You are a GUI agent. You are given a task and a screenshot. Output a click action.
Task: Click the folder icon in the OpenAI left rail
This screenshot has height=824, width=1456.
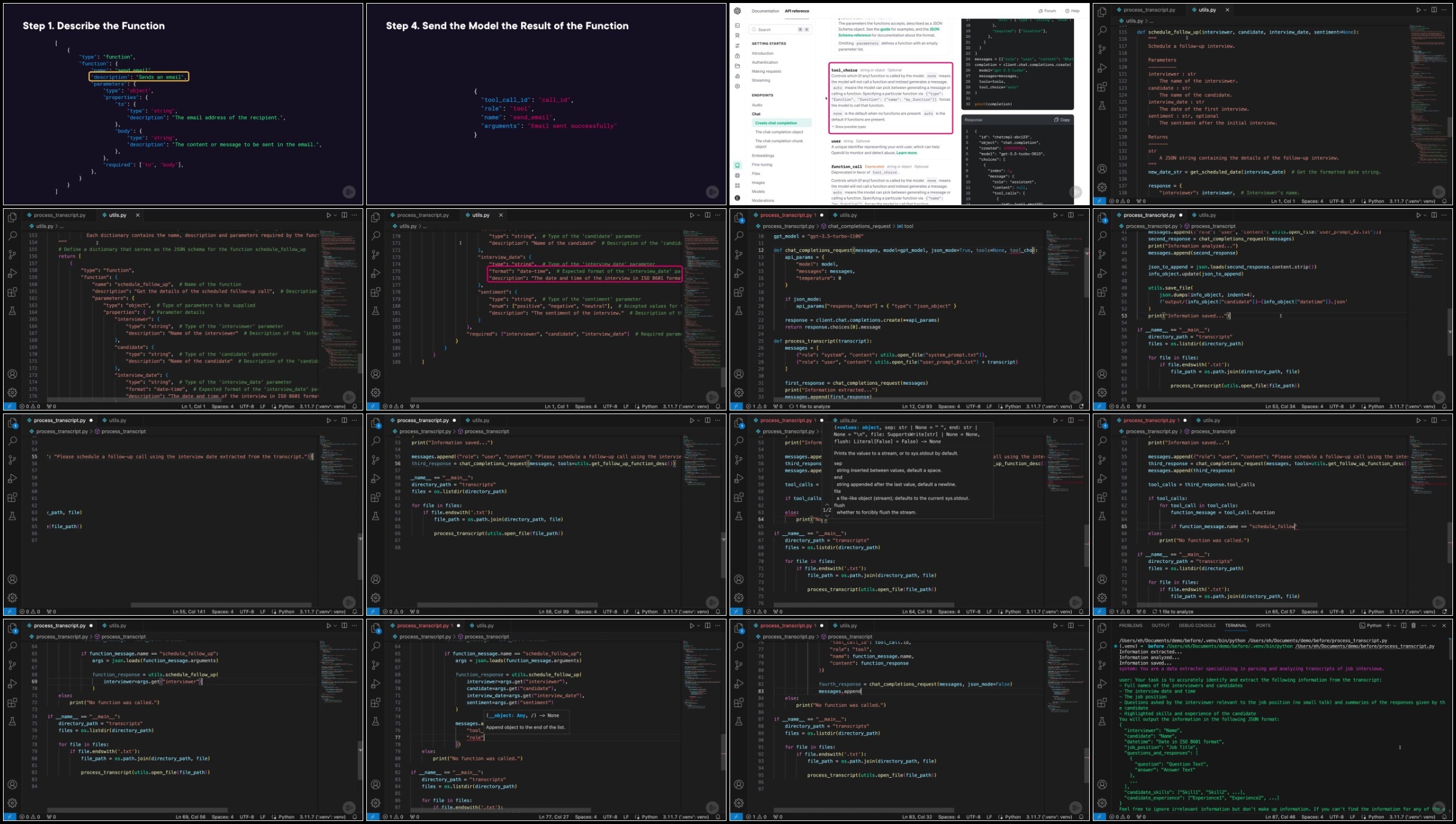[x=737, y=66]
